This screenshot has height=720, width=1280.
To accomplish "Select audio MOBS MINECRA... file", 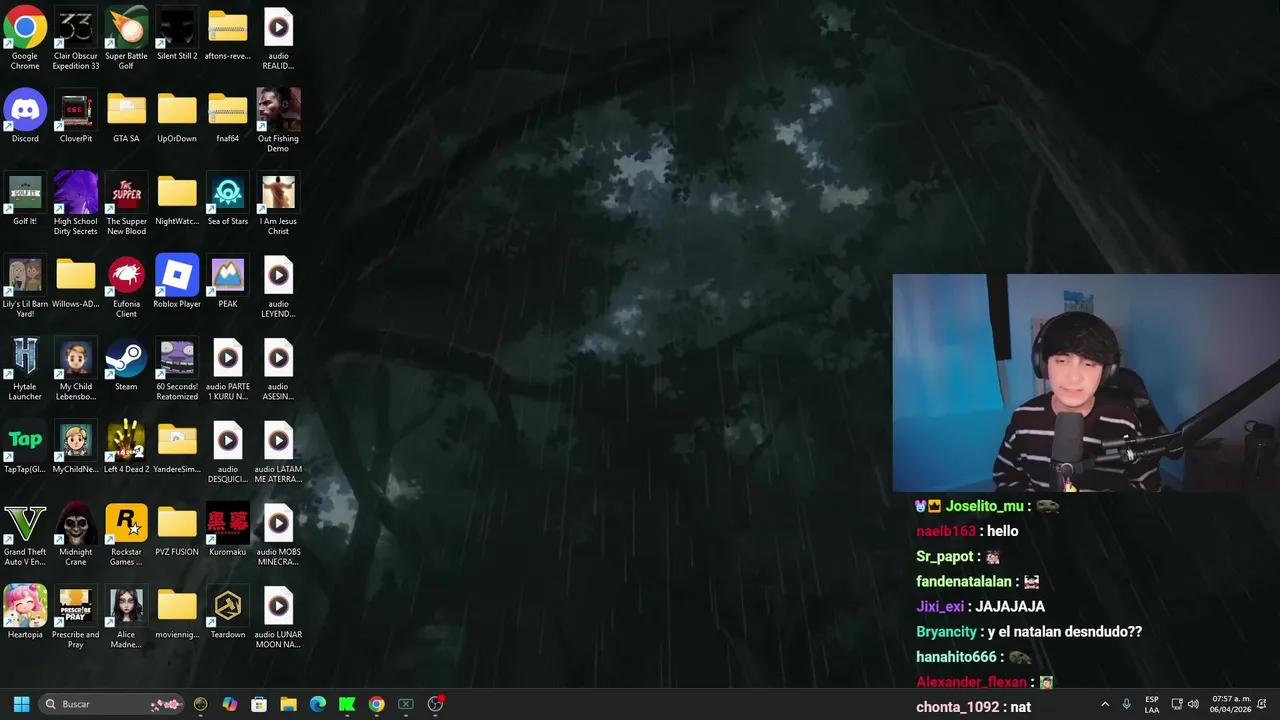I will (278, 535).
